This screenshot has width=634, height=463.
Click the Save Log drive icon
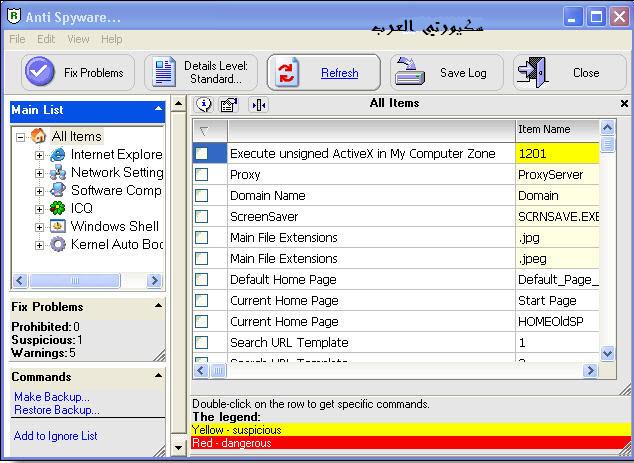pos(410,72)
